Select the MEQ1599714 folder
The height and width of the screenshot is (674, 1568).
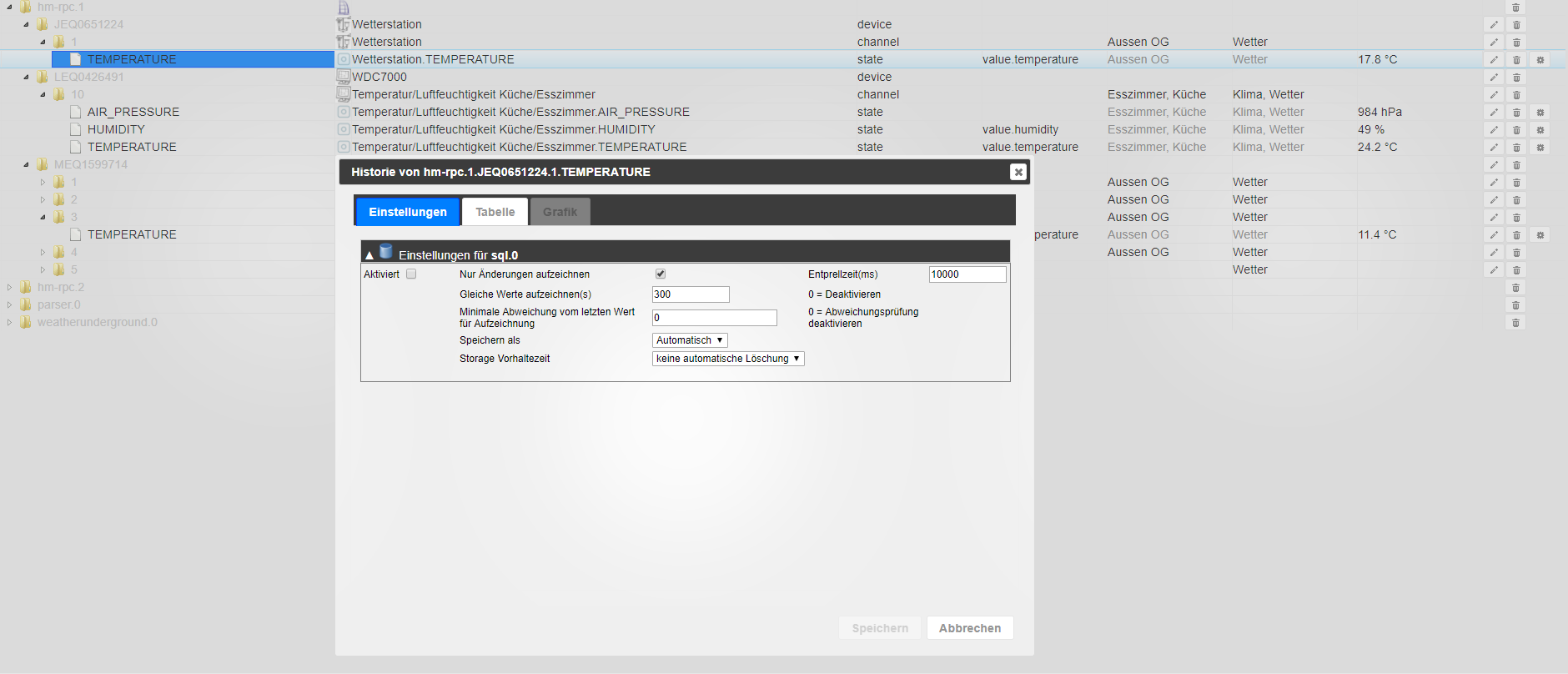pos(91,164)
